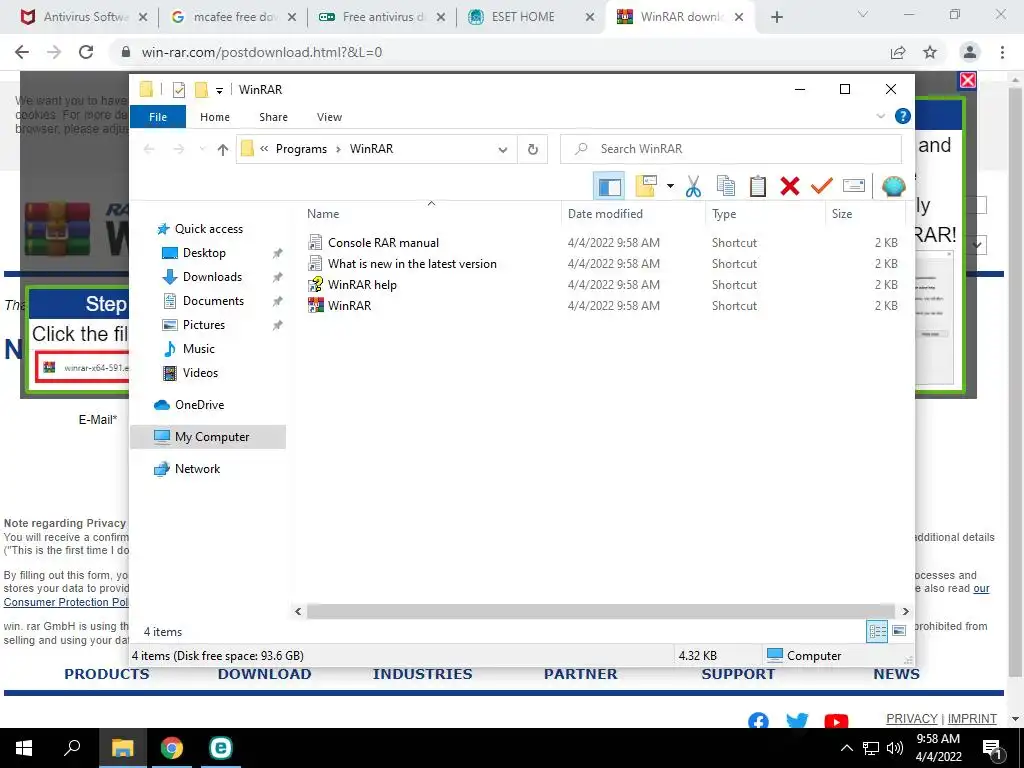The width and height of the screenshot is (1024, 768).
Task: Bookmark this page with the star icon
Action: tap(930, 52)
